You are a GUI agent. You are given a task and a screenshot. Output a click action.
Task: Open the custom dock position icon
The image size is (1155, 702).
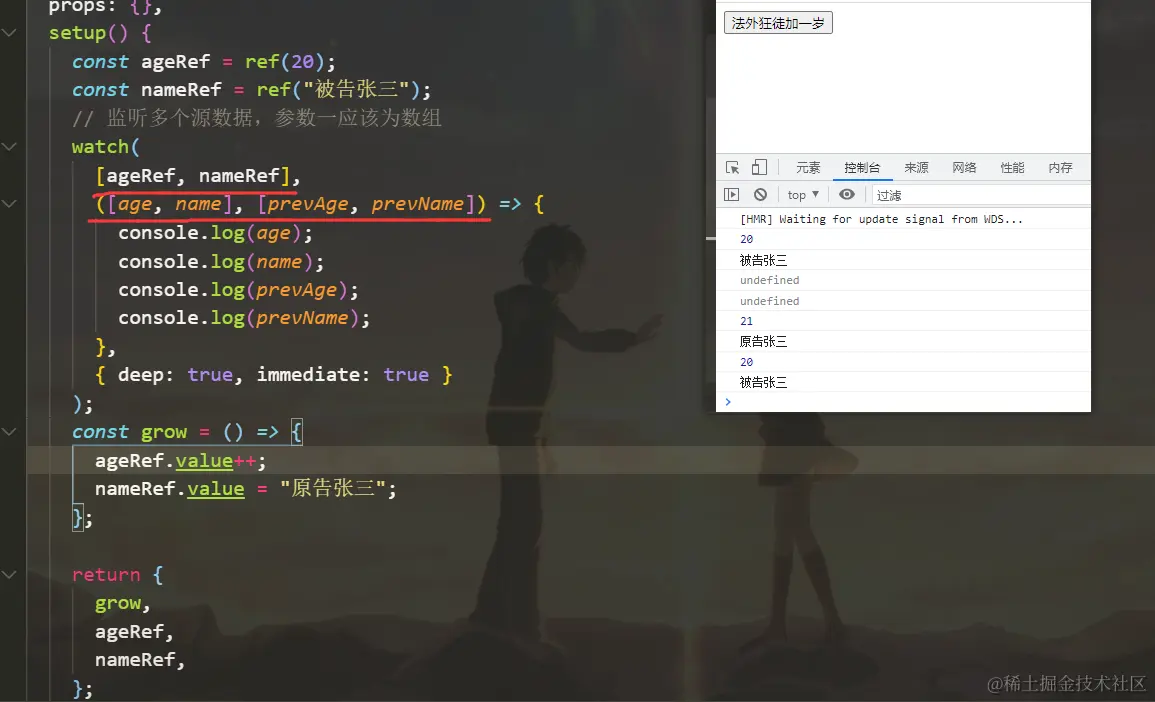tap(732, 194)
